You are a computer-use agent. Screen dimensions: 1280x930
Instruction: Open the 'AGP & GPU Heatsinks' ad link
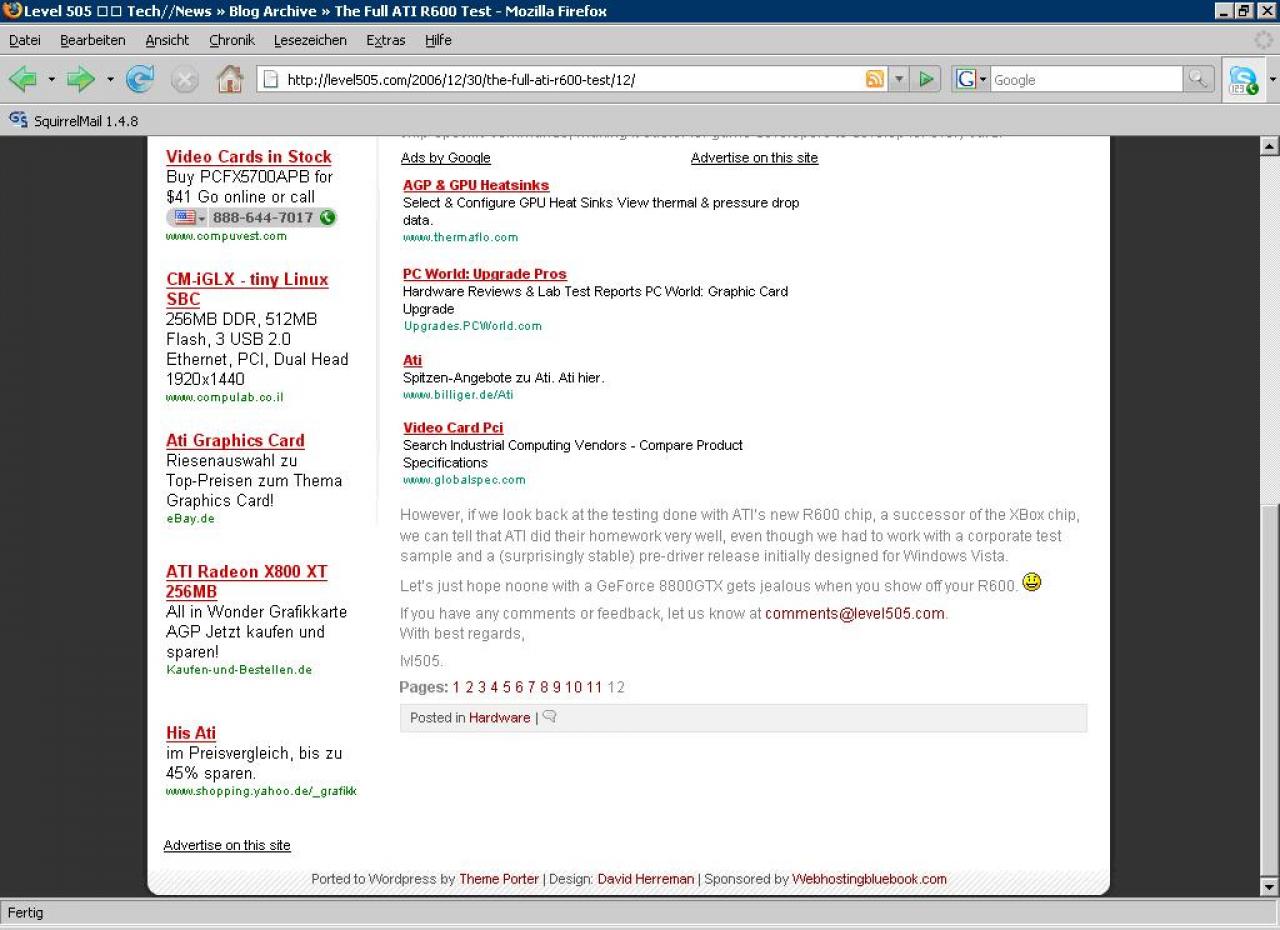(x=476, y=185)
